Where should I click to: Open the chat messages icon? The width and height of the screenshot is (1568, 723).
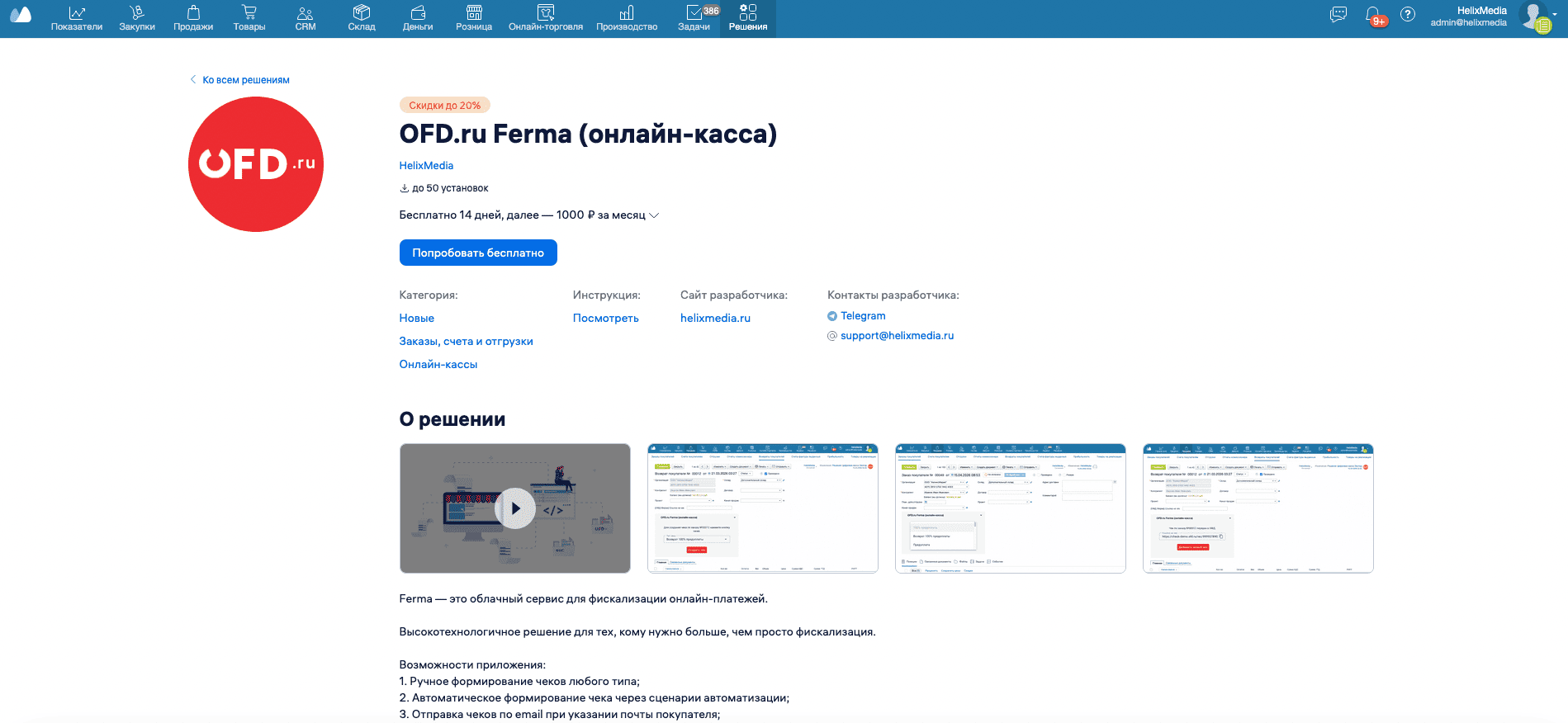[x=1338, y=14]
